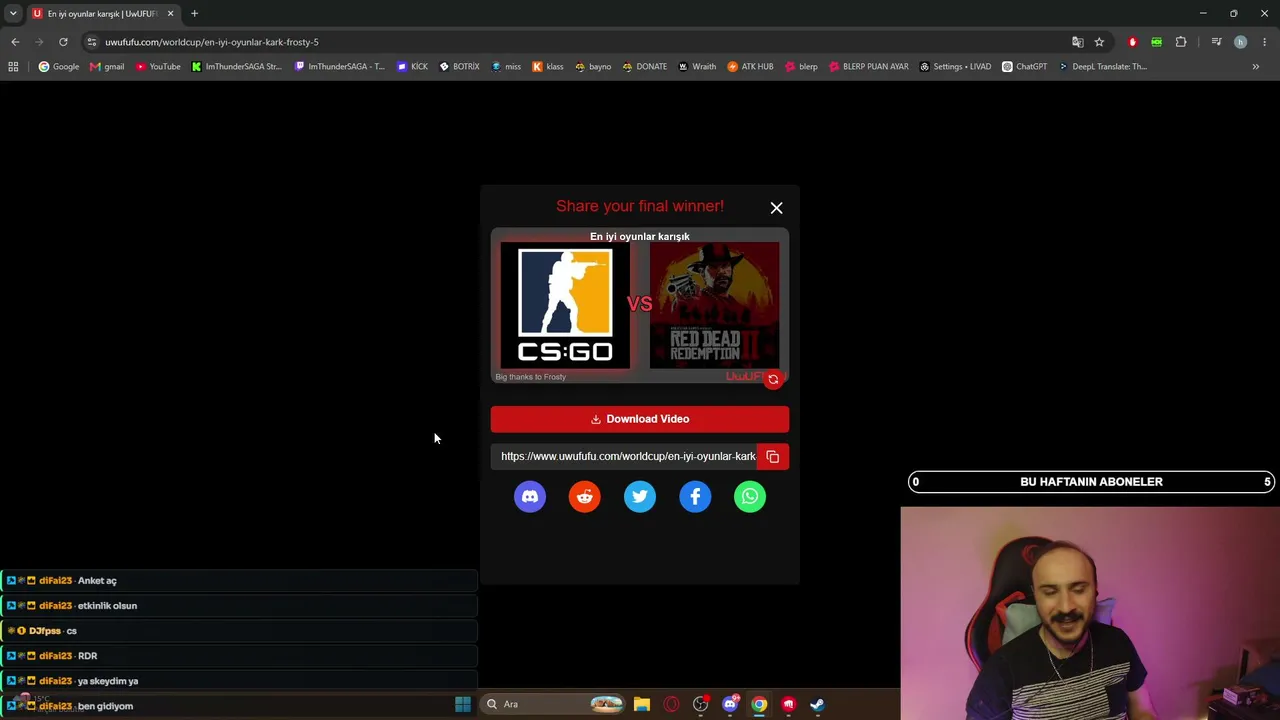The width and height of the screenshot is (1280, 720).
Task: Share the result on Reddit
Action: [585, 497]
